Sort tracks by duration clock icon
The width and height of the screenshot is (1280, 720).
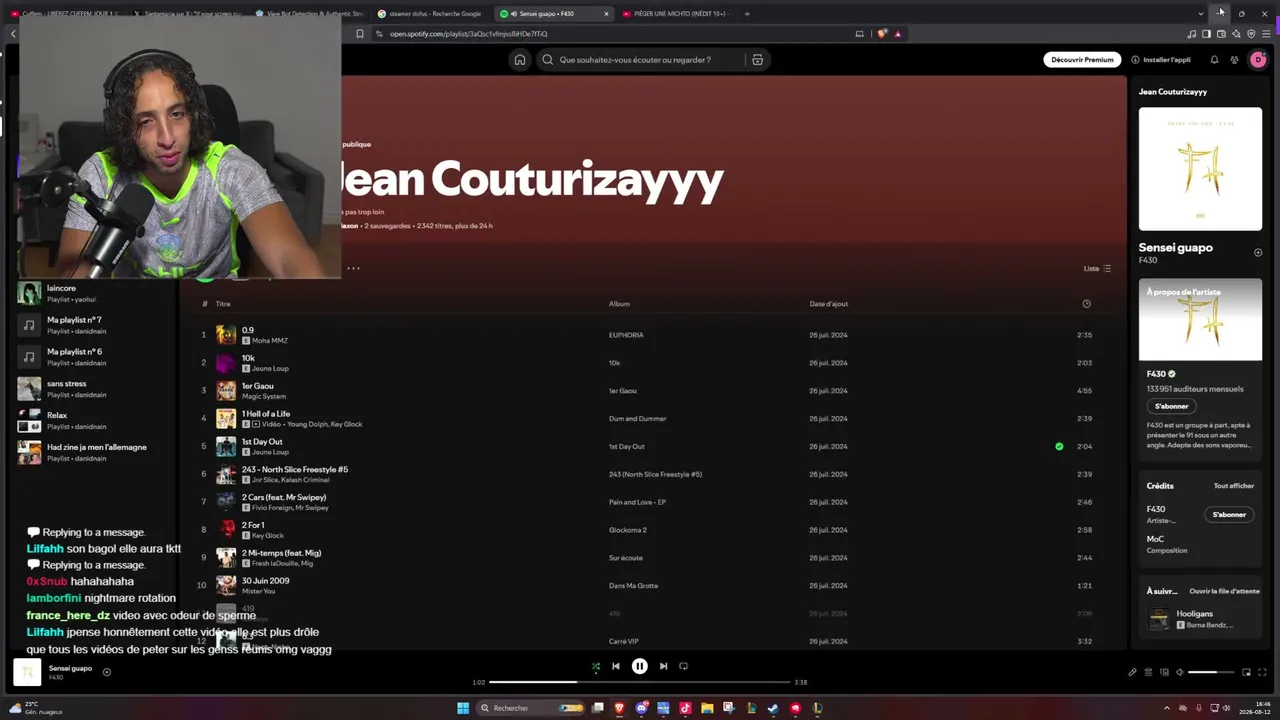coord(1086,304)
